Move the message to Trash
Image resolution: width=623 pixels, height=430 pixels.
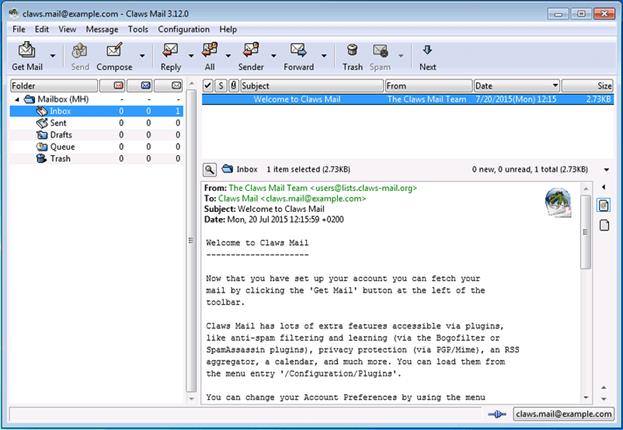pyautogui.click(x=352, y=56)
